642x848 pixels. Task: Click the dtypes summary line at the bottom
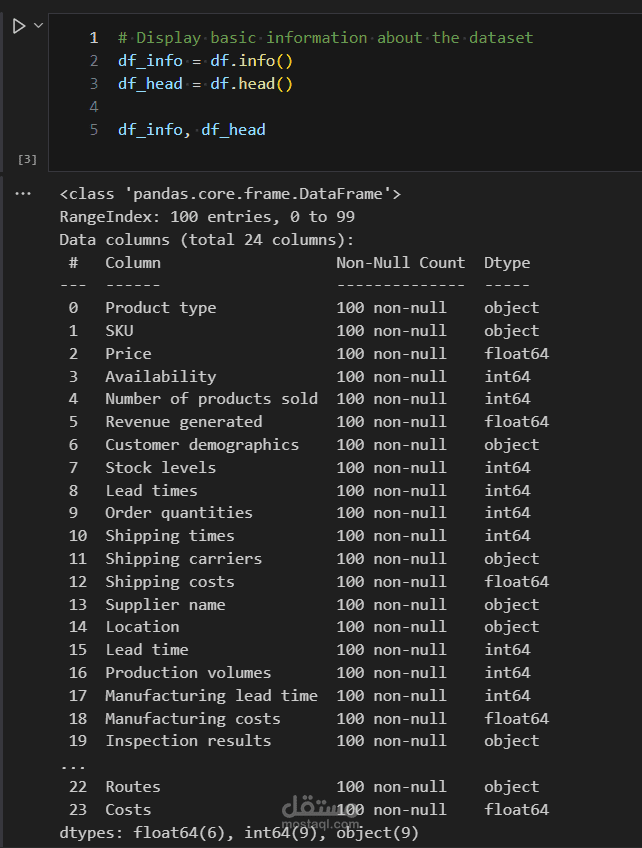click(239, 832)
